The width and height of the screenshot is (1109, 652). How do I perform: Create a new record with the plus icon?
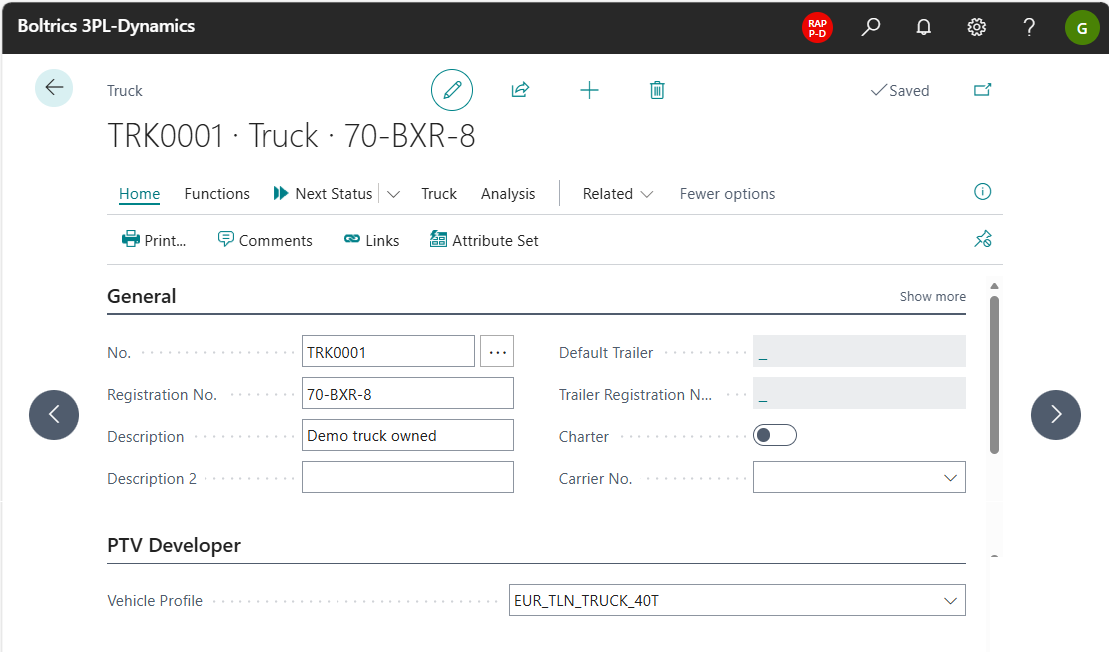pyautogui.click(x=589, y=89)
